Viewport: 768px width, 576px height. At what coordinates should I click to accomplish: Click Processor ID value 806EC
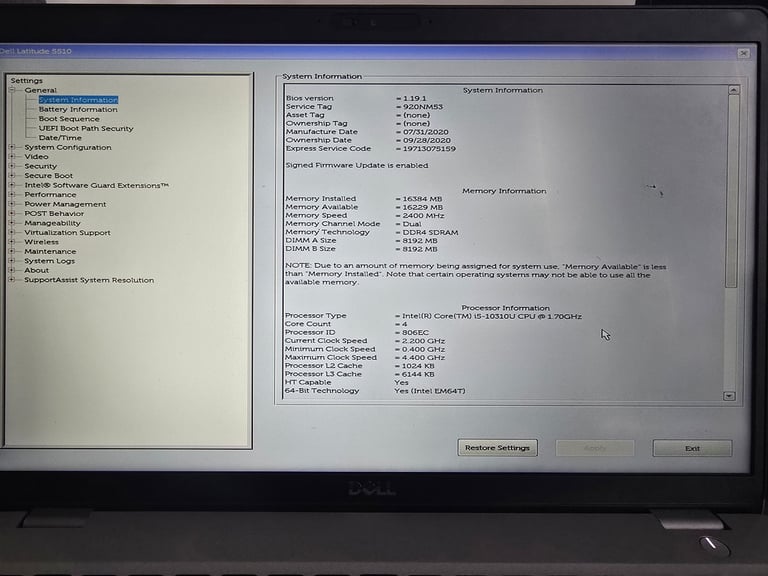click(415, 333)
